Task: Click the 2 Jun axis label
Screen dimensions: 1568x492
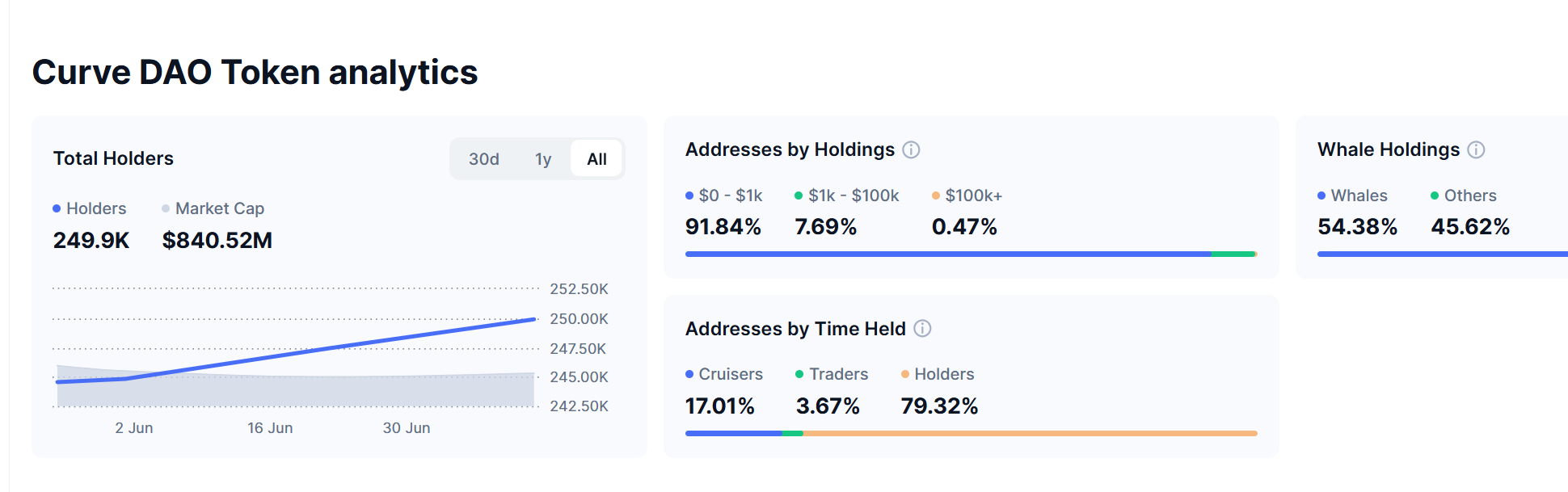Action: pyautogui.click(x=134, y=428)
